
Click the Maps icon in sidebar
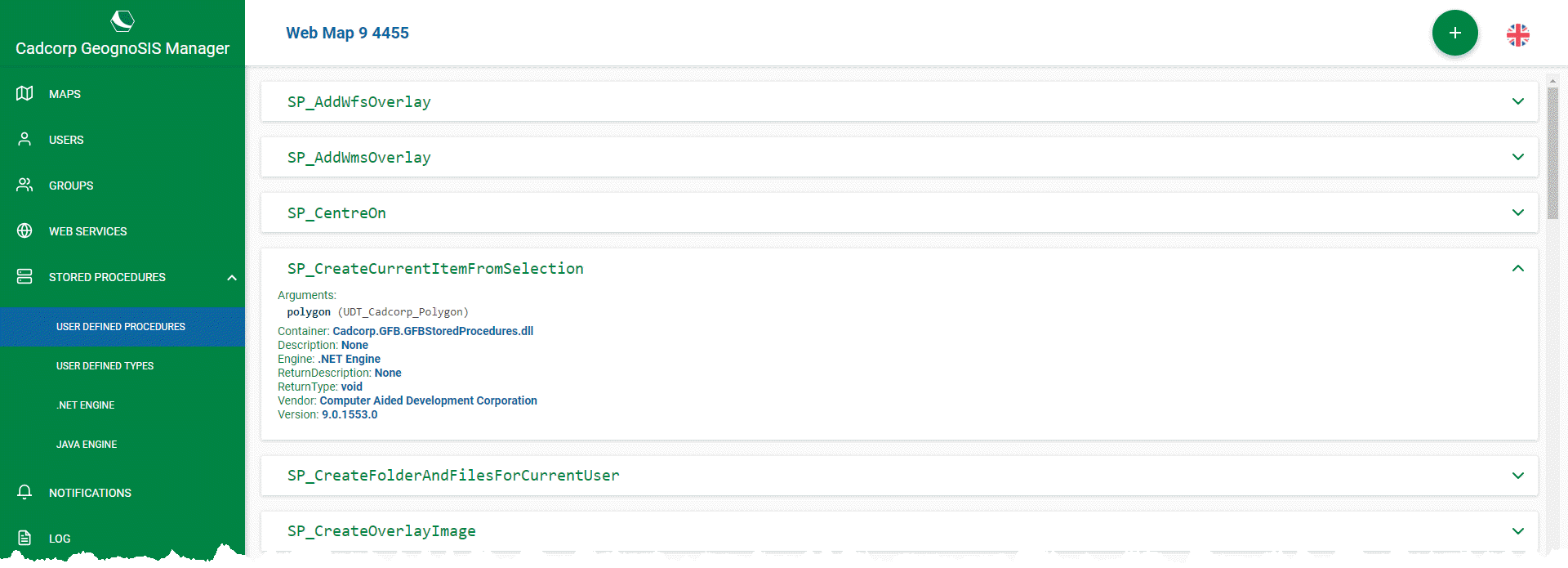point(24,94)
